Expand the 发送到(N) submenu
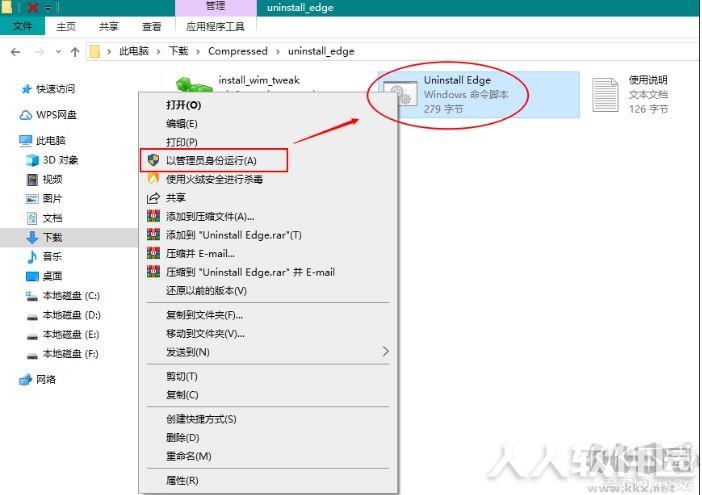The height and width of the screenshot is (495, 702). point(269,352)
